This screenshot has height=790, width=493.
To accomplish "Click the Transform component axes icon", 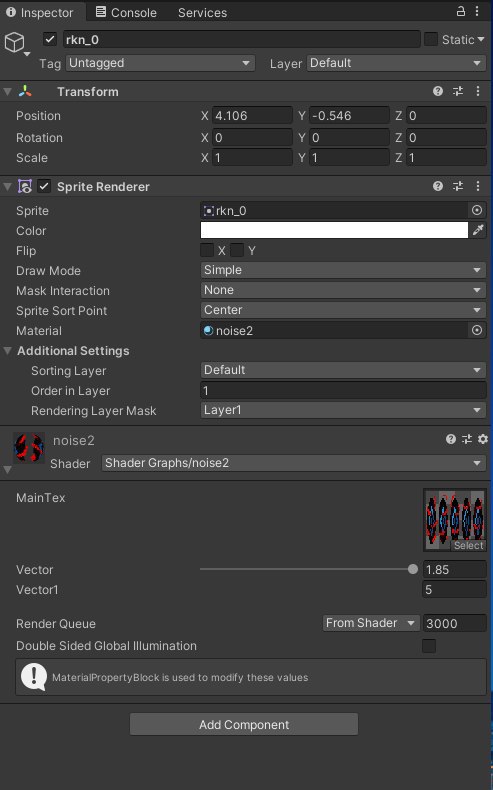I will coord(25,91).
